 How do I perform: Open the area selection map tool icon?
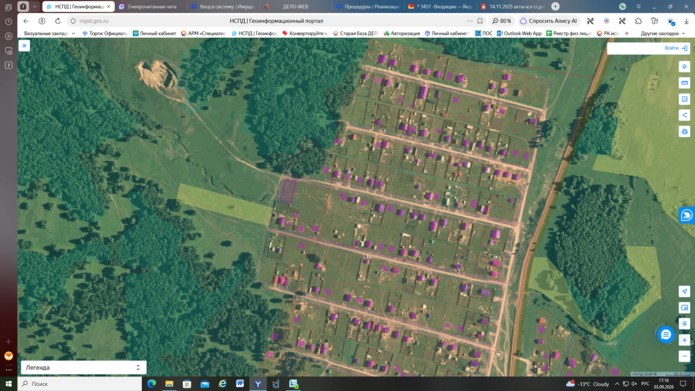click(x=684, y=99)
